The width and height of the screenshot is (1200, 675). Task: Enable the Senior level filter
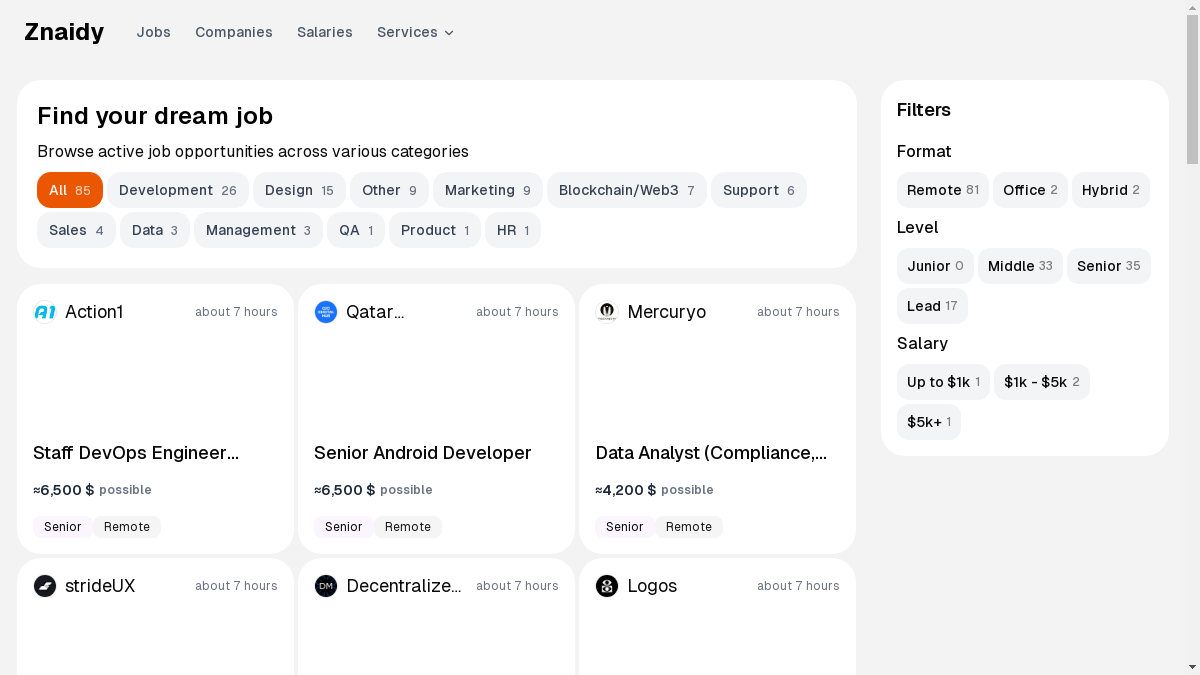coord(1108,266)
